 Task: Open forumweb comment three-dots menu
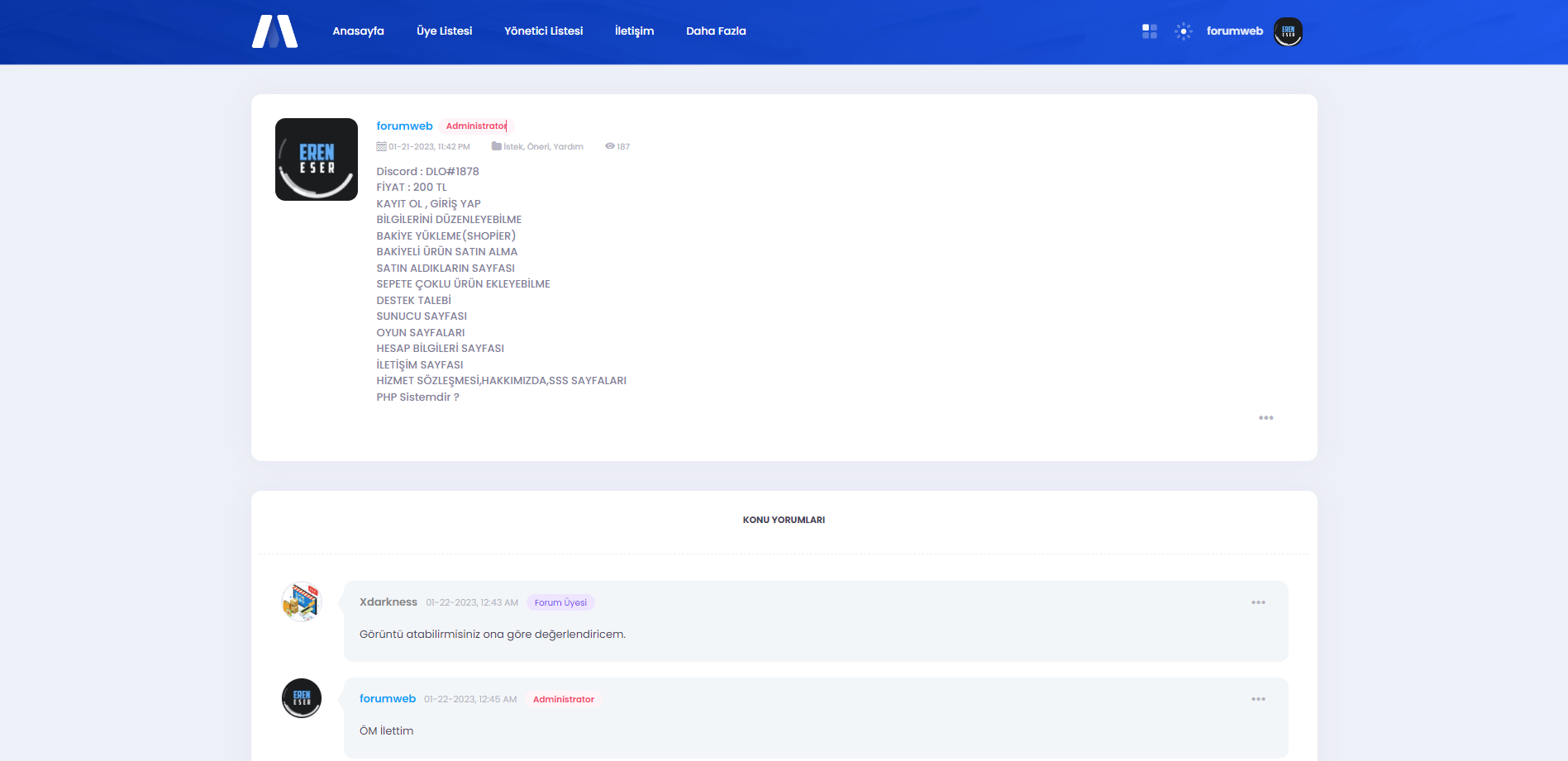[x=1258, y=699]
